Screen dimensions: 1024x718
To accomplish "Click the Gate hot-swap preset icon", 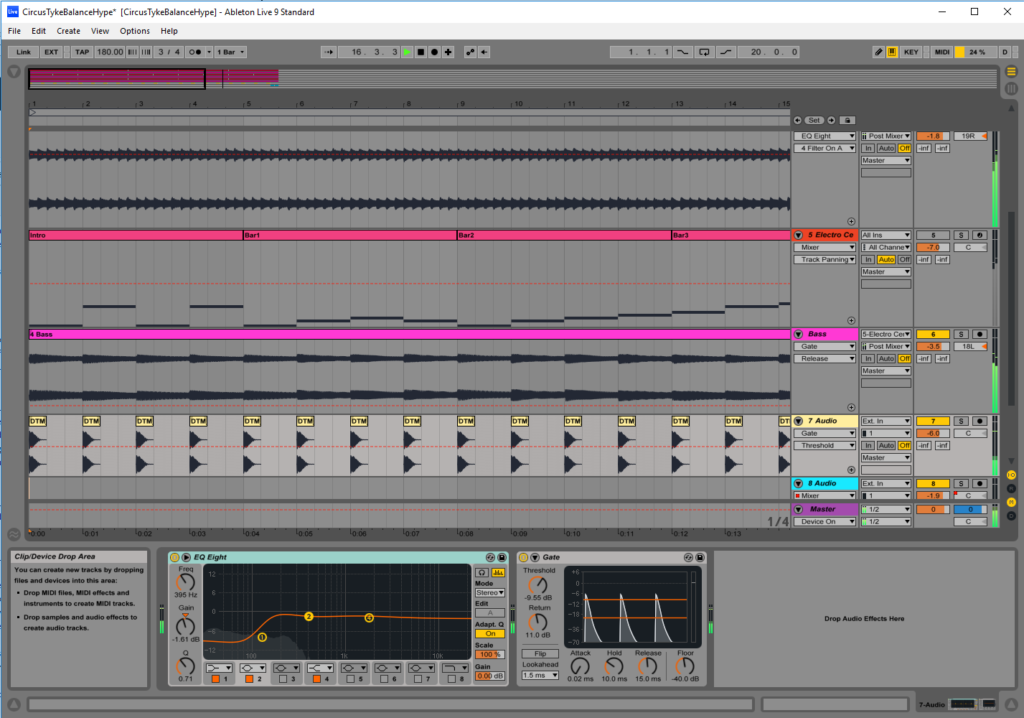I will (x=688, y=557).
